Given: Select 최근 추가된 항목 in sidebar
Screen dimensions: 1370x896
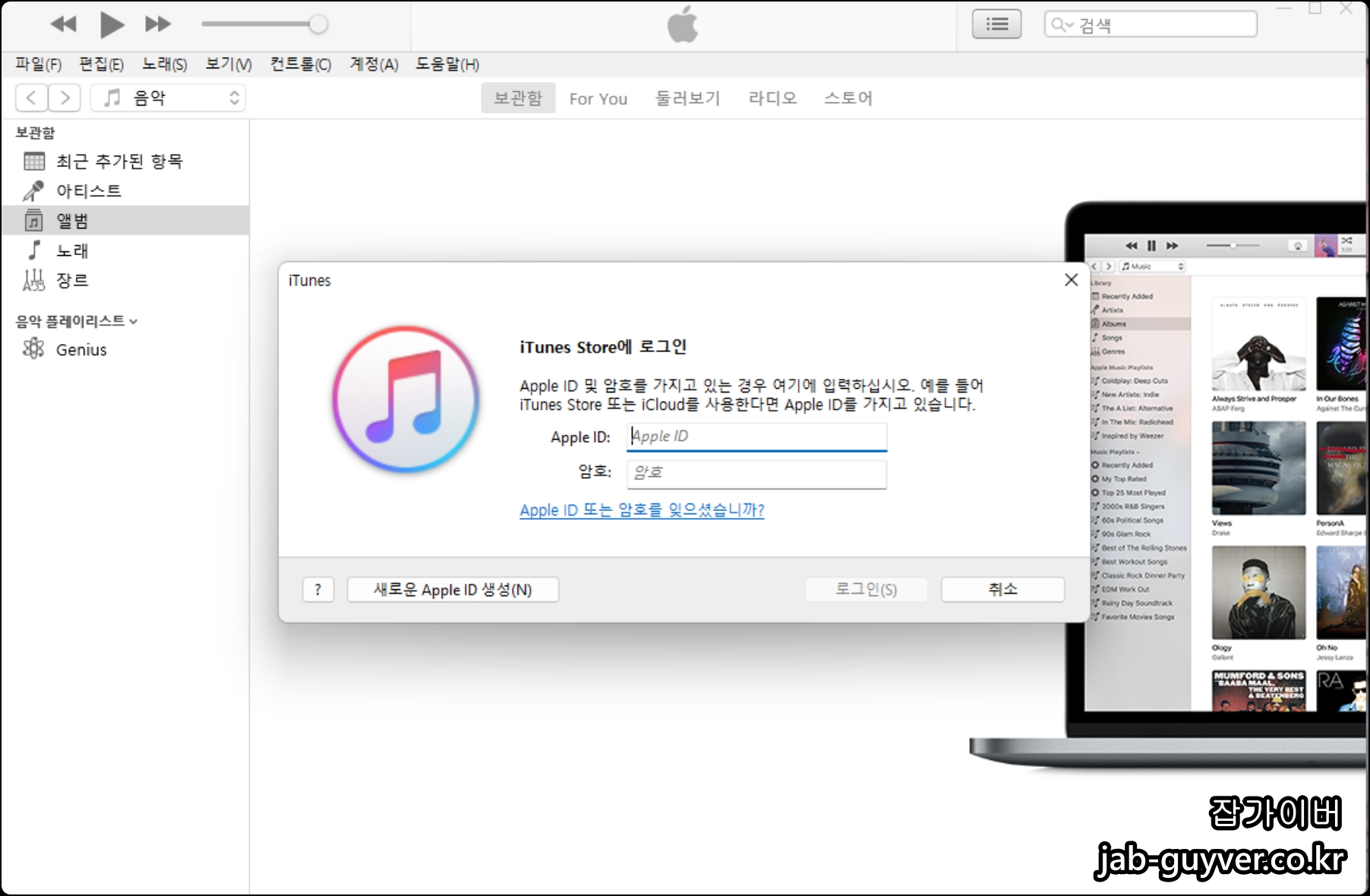Looking at the screenshot, I should click(125, 161).
